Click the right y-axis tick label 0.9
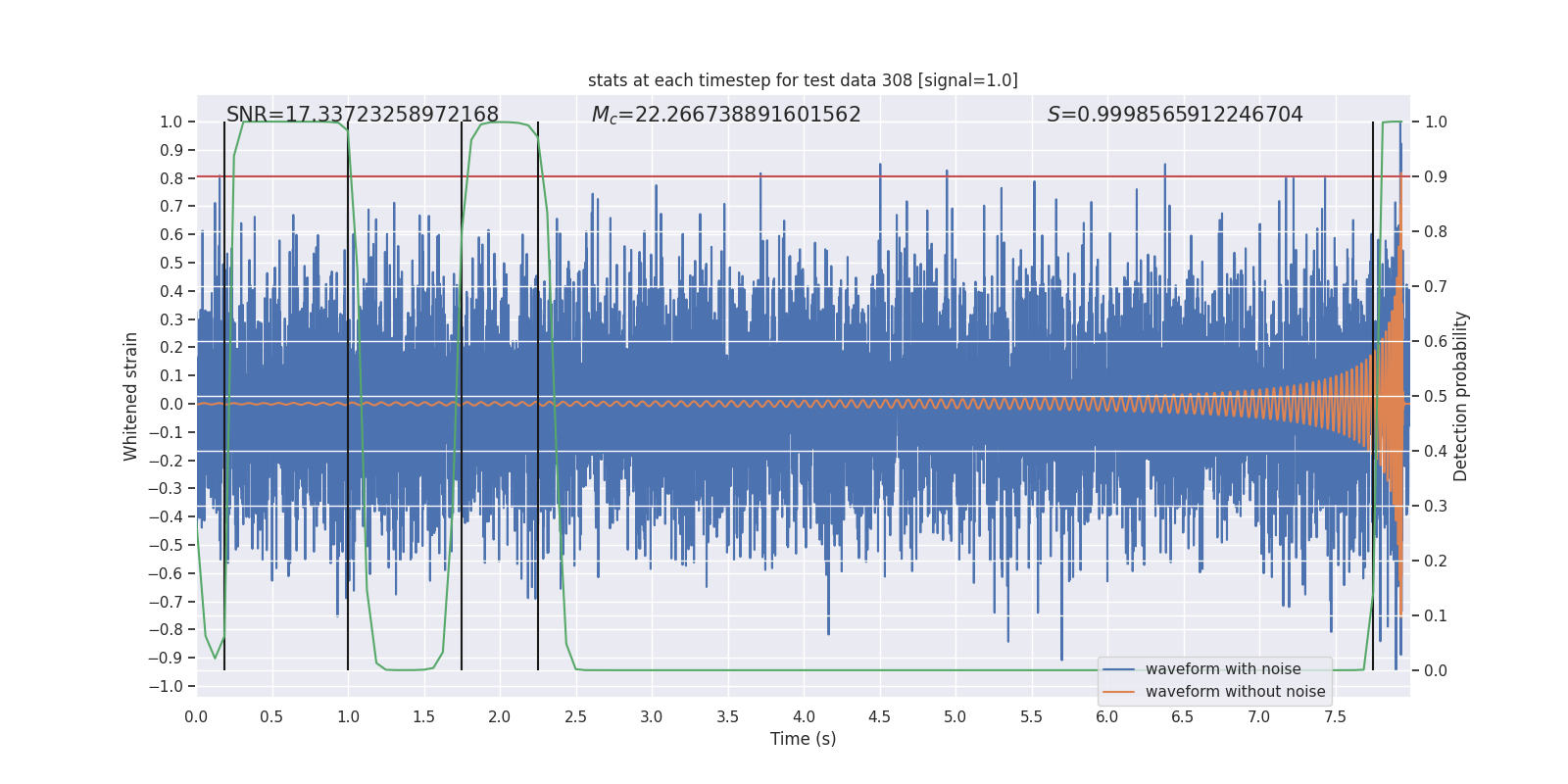Viewport: 1568px width, 784px height. pos(1436,177)
